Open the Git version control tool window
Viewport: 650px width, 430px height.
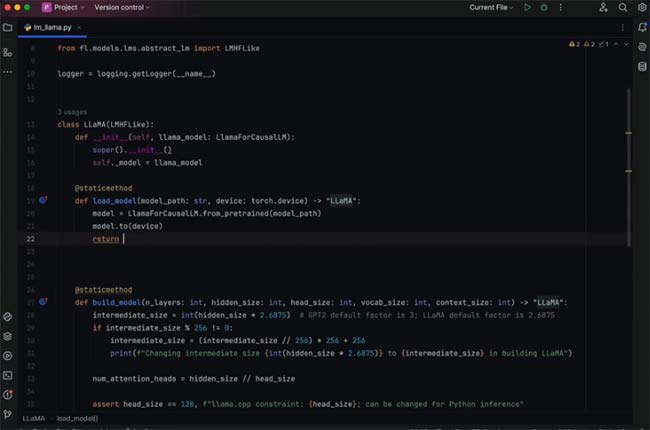[8, 413]
